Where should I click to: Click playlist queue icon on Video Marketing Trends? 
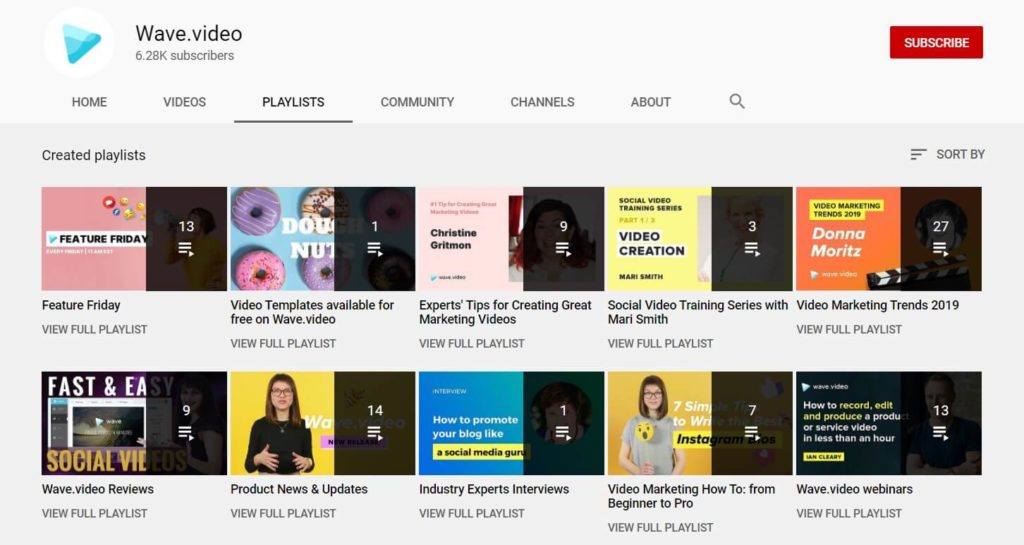[x=940, y=249]
